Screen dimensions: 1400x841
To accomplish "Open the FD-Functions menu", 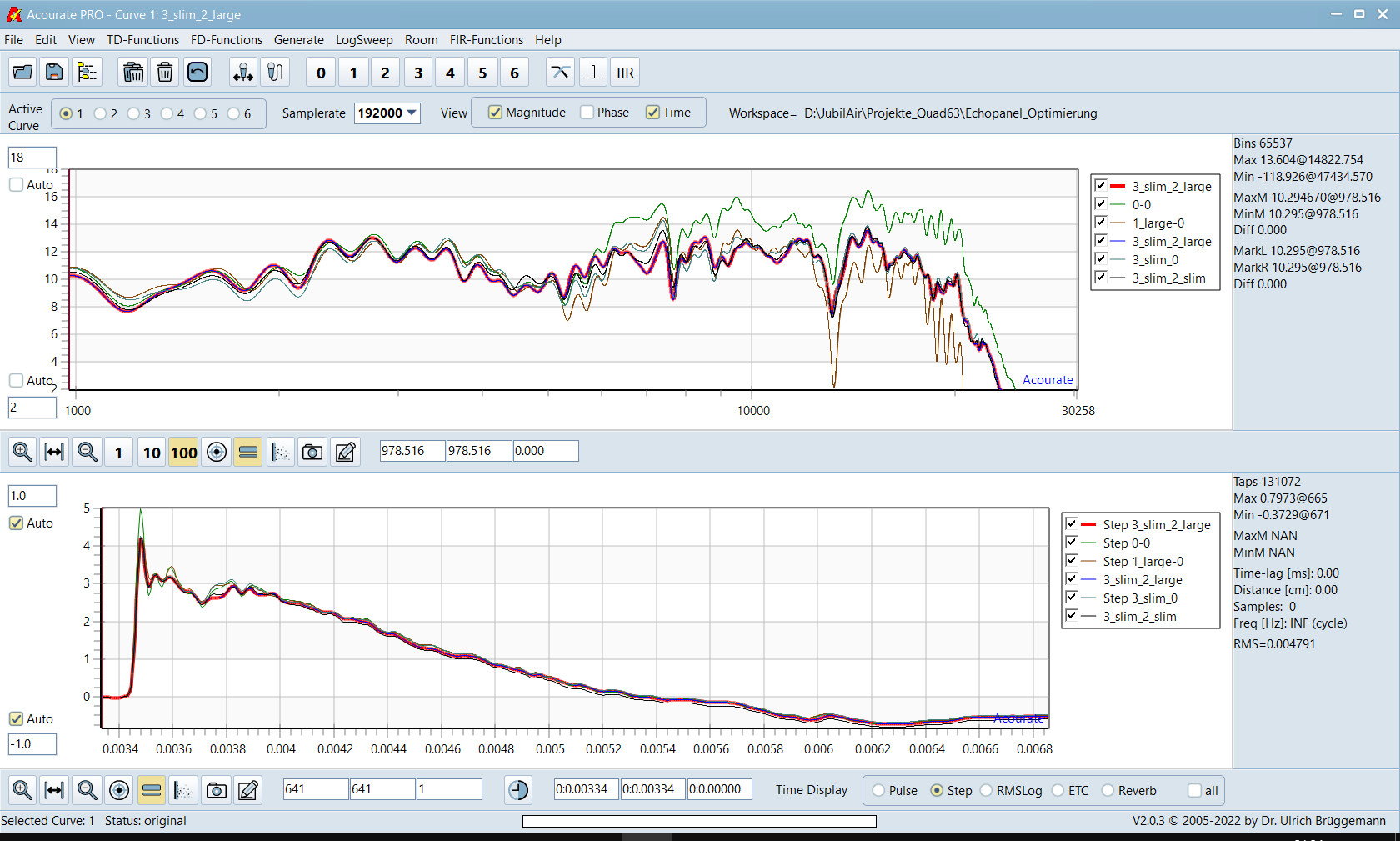I will pyautogui.click(x=227, y=39).
